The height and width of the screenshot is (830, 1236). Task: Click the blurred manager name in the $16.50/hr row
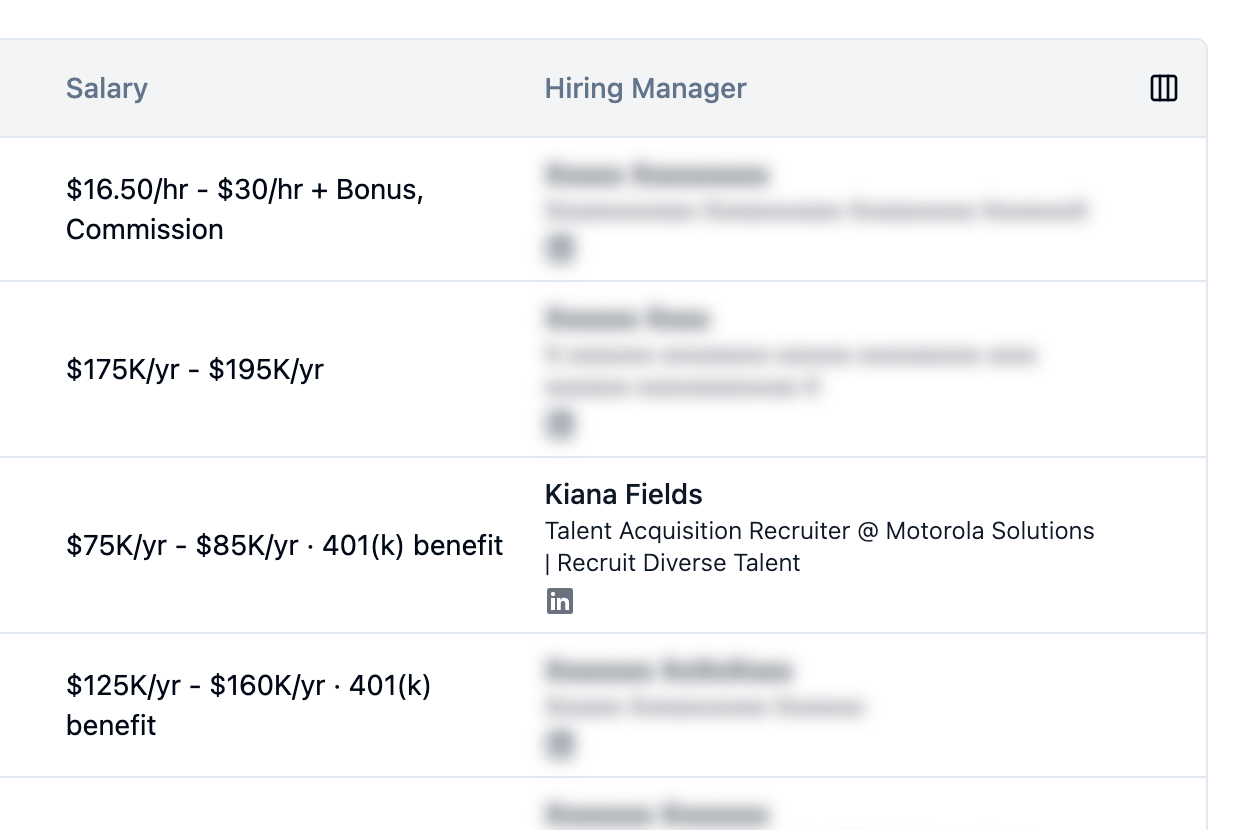[x=656, y=175]
